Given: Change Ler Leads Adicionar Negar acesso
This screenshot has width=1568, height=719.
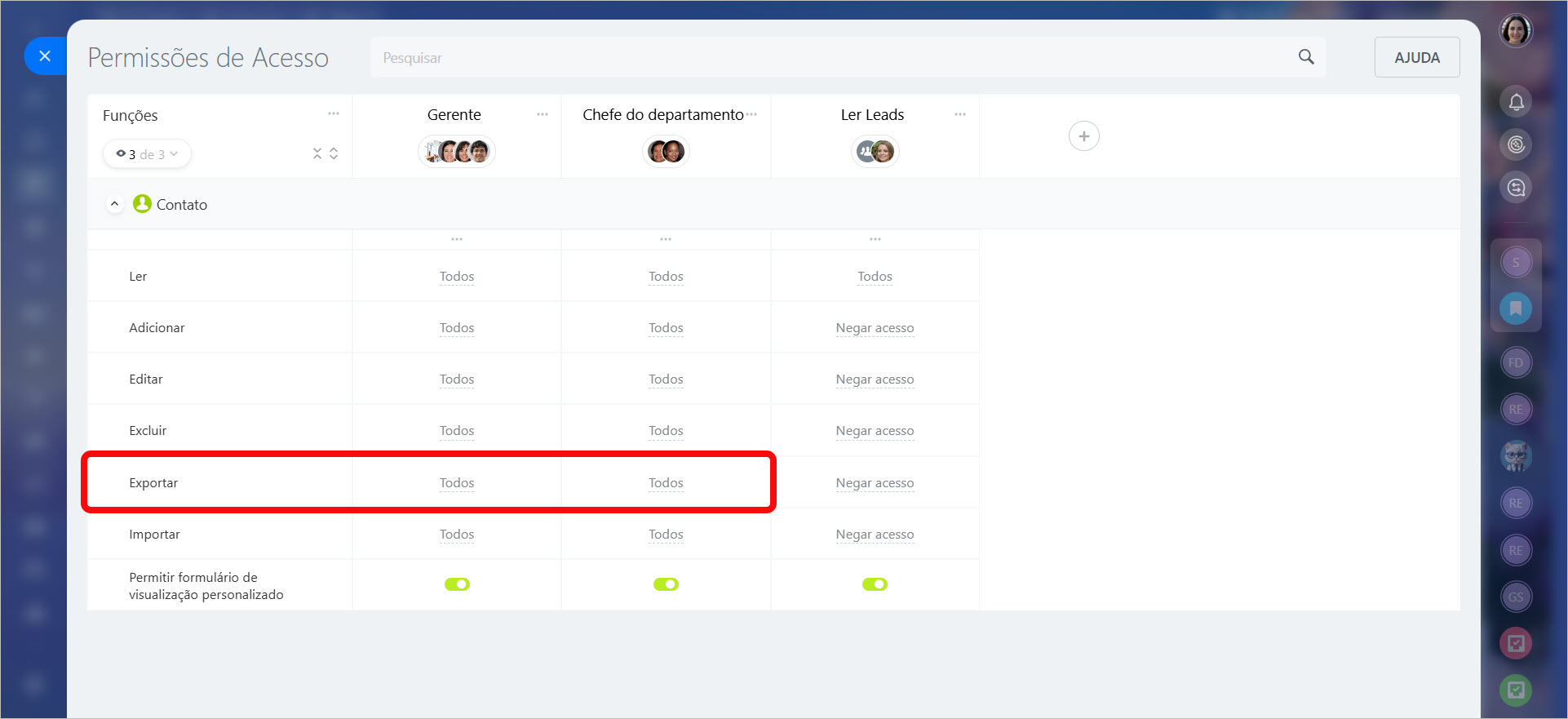Looking at the screenshot, I should point(875,328).
